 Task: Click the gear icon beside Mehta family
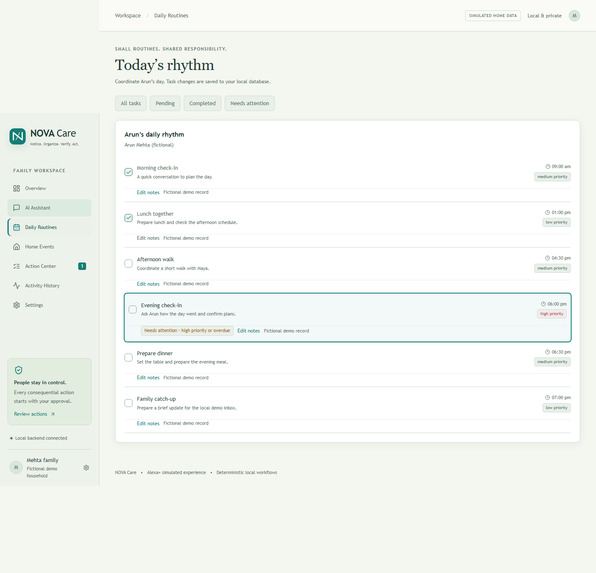click(86, 468)
